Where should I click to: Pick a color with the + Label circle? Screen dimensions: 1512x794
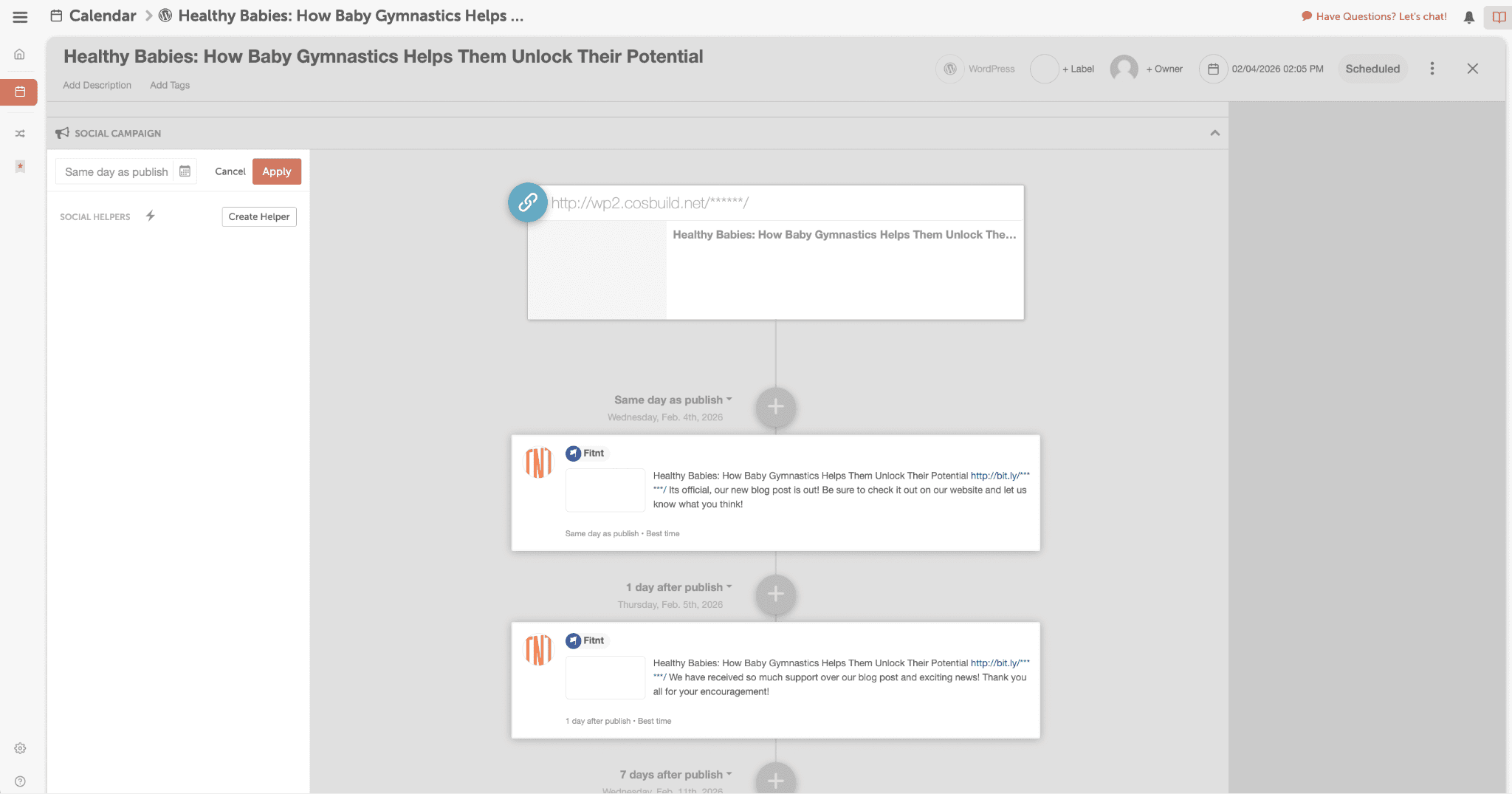click(1044, 69)
